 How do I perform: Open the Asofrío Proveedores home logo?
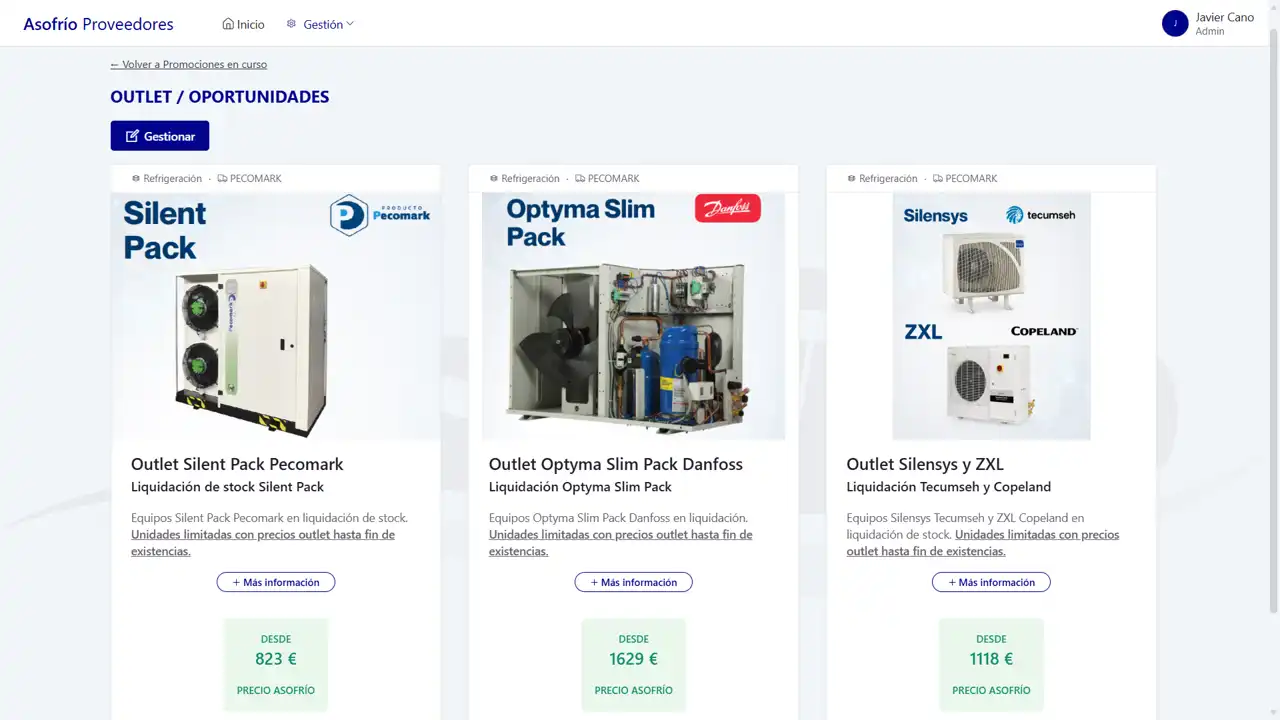98,24
